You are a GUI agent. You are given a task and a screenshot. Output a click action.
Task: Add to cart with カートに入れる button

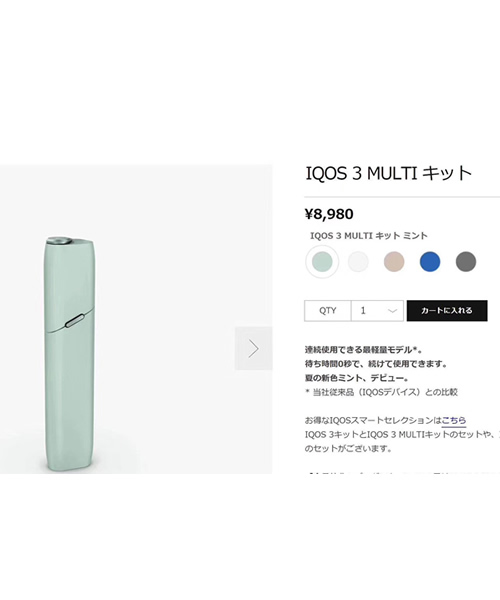[x=447, y=310]
